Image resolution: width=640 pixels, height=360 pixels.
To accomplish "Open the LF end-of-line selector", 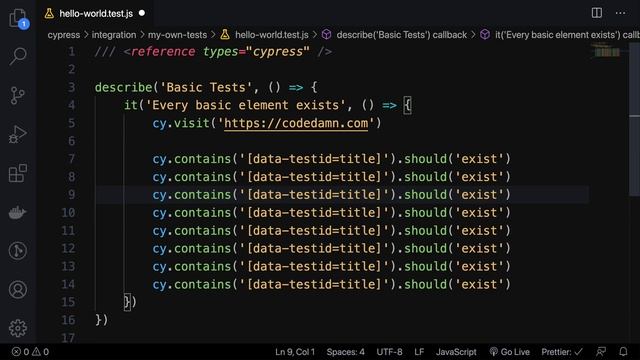I will (419, 352).
